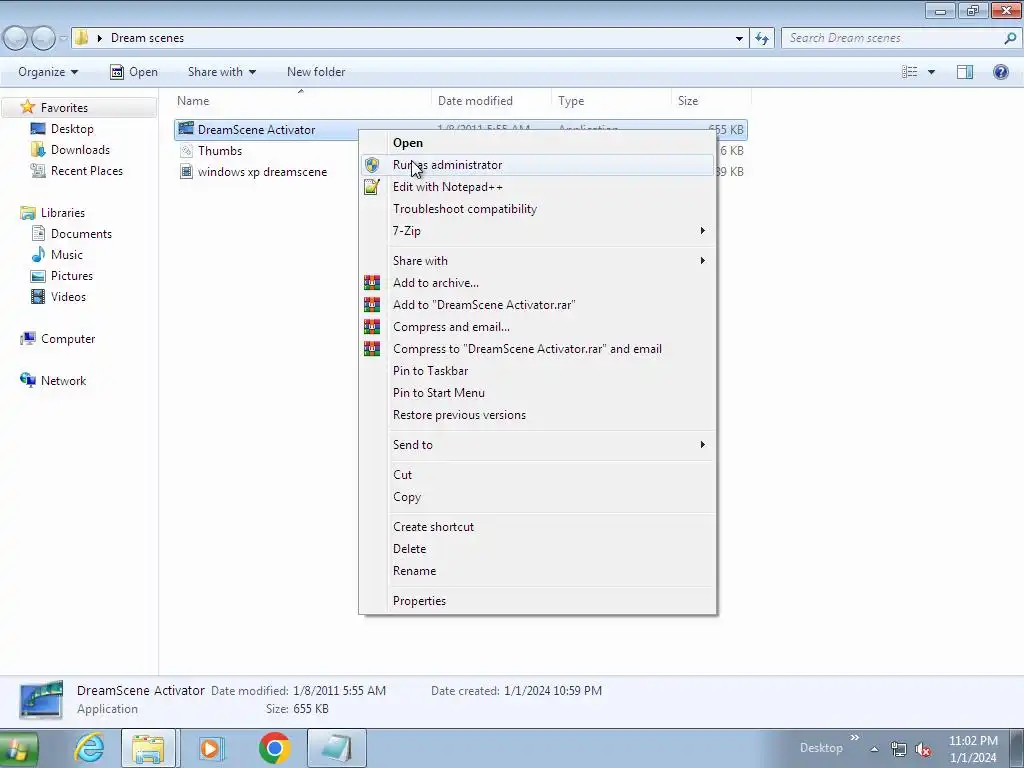Screen dimensions: 1024x768
Task: Click the windows xp dreamscene video icon
Action: 186,172
